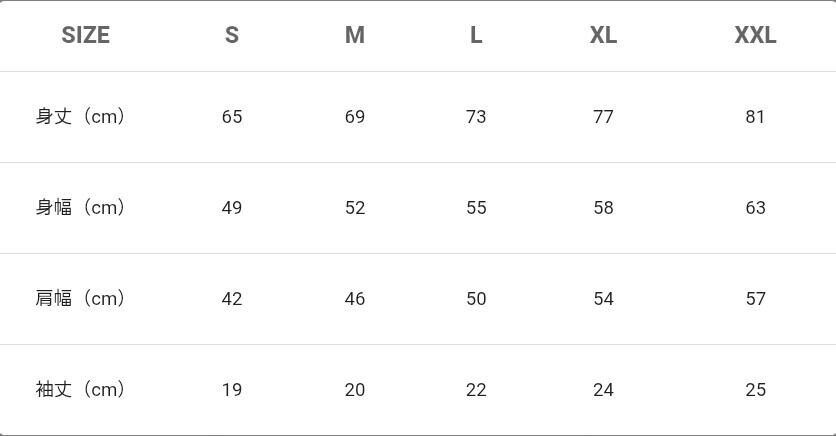Image resolution: width=836 pixels, height=436 pixels.
Task: Click the 身丈（cm） row label
Action: pos(81,117)
